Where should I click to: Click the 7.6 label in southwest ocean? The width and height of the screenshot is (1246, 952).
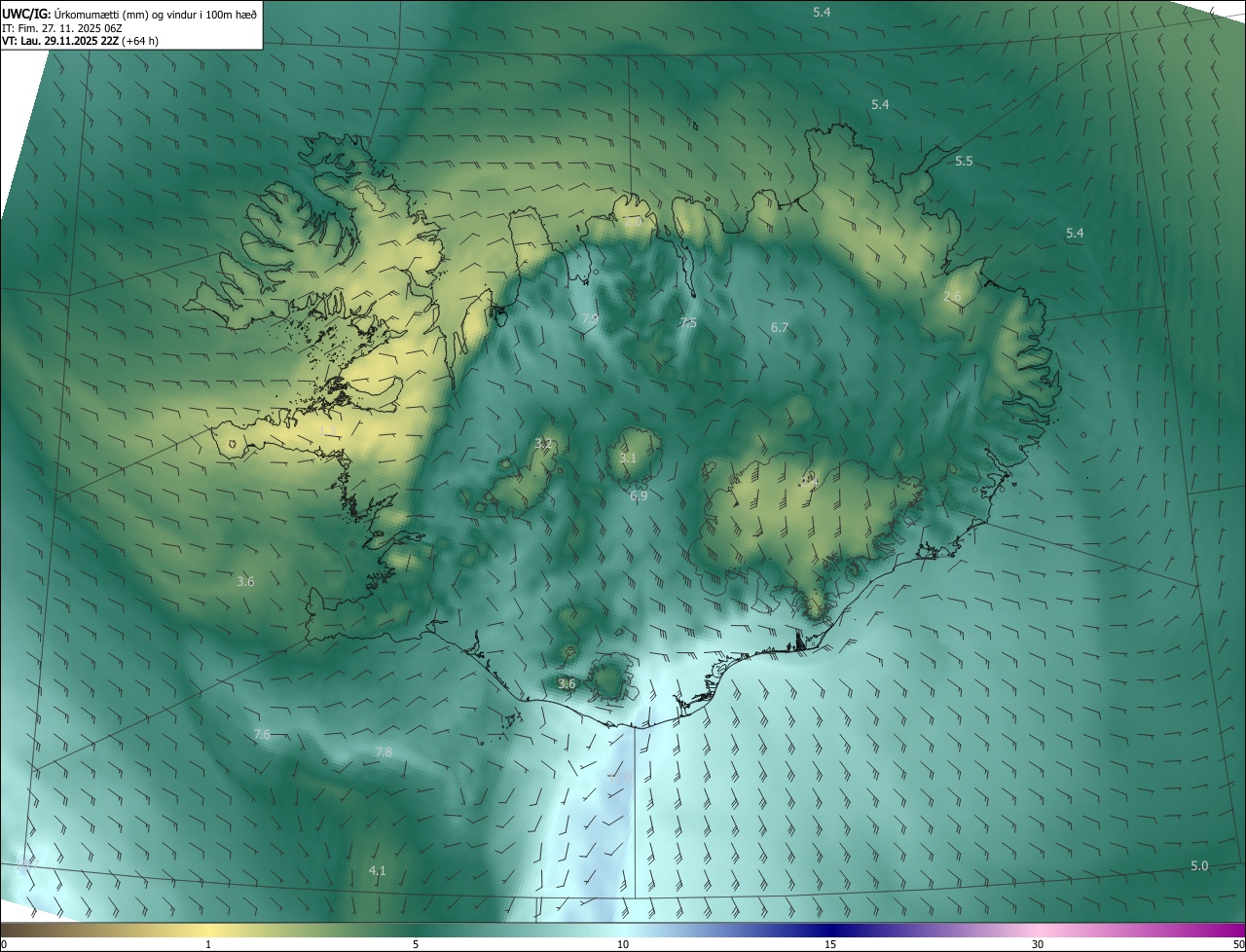click(262, 734)
